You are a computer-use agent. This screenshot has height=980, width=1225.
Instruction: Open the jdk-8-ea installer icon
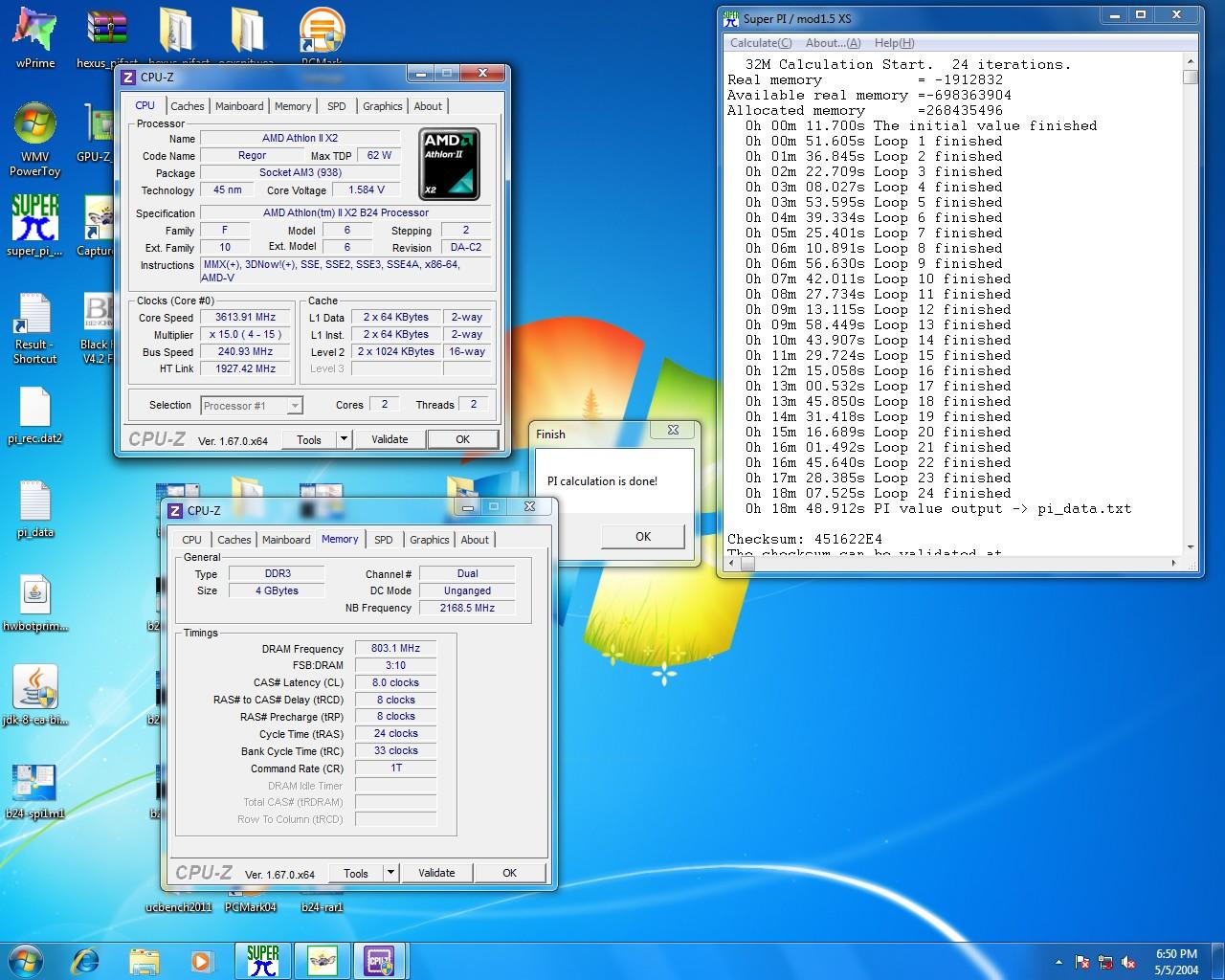(x=34, y=696)
